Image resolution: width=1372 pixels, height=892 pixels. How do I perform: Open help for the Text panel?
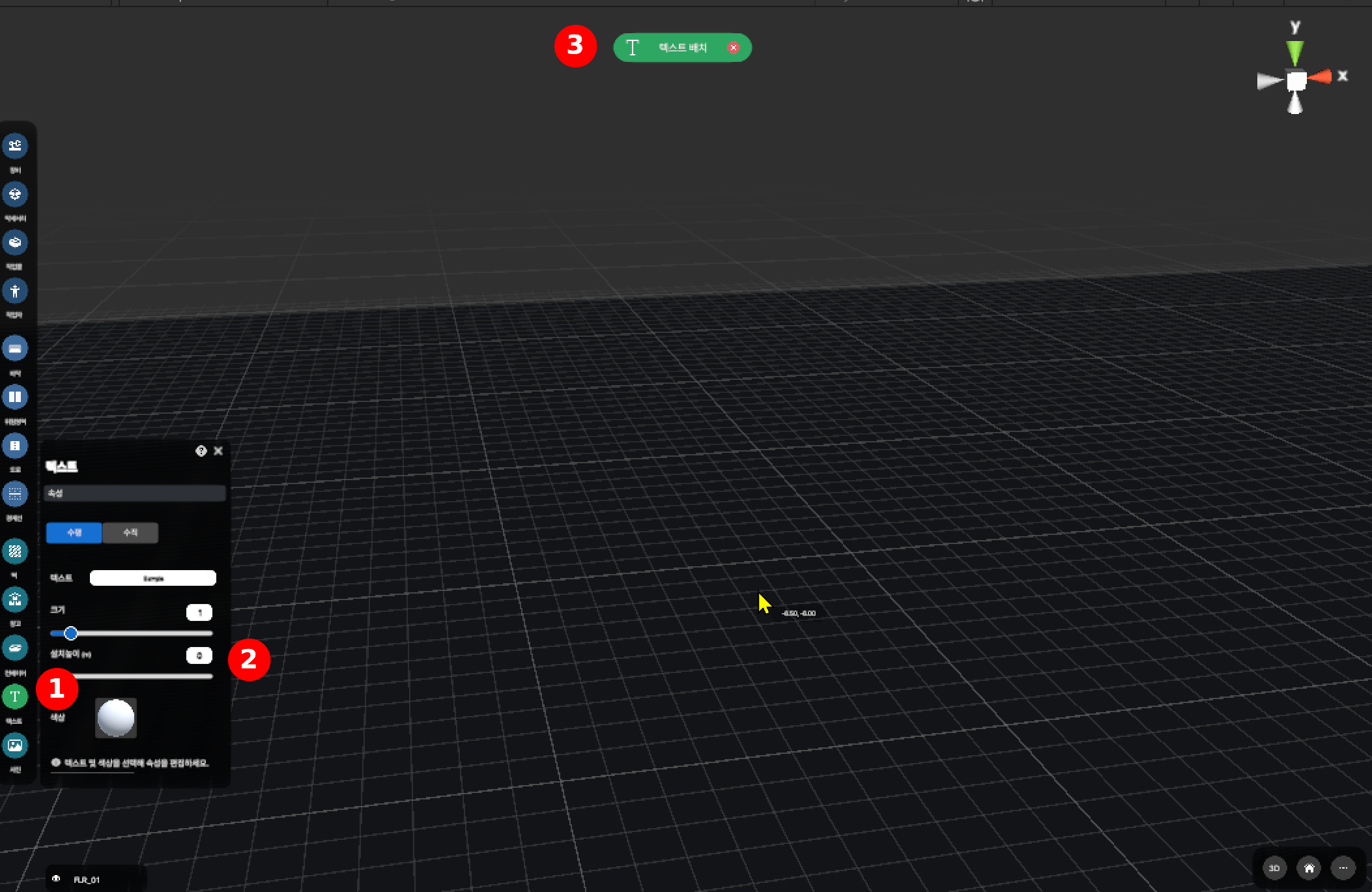point(201,451)
